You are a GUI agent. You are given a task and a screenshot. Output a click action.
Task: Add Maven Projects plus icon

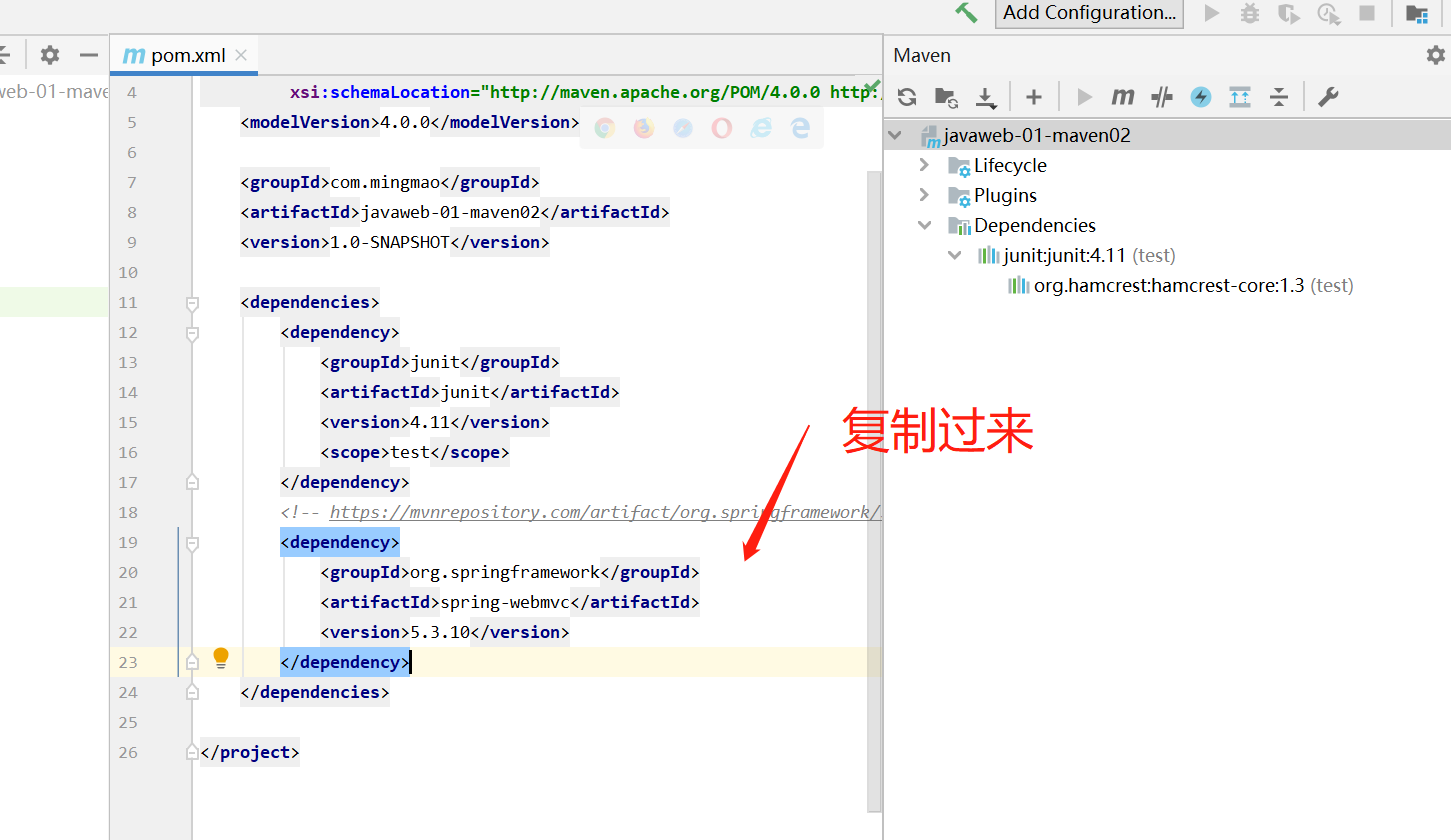click(1034, 97)
